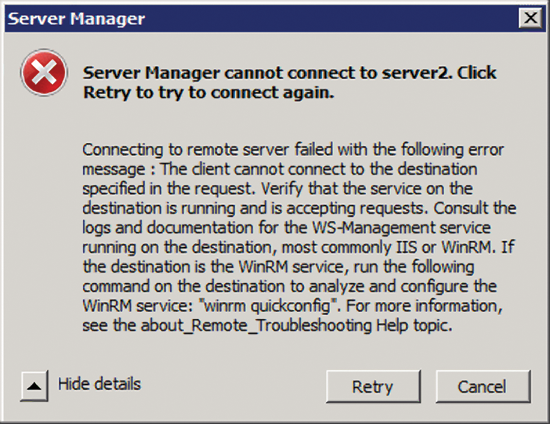Click the Hide details label
Image resolution: width=550 pixels, height=424 pixels.
[99, 384]
